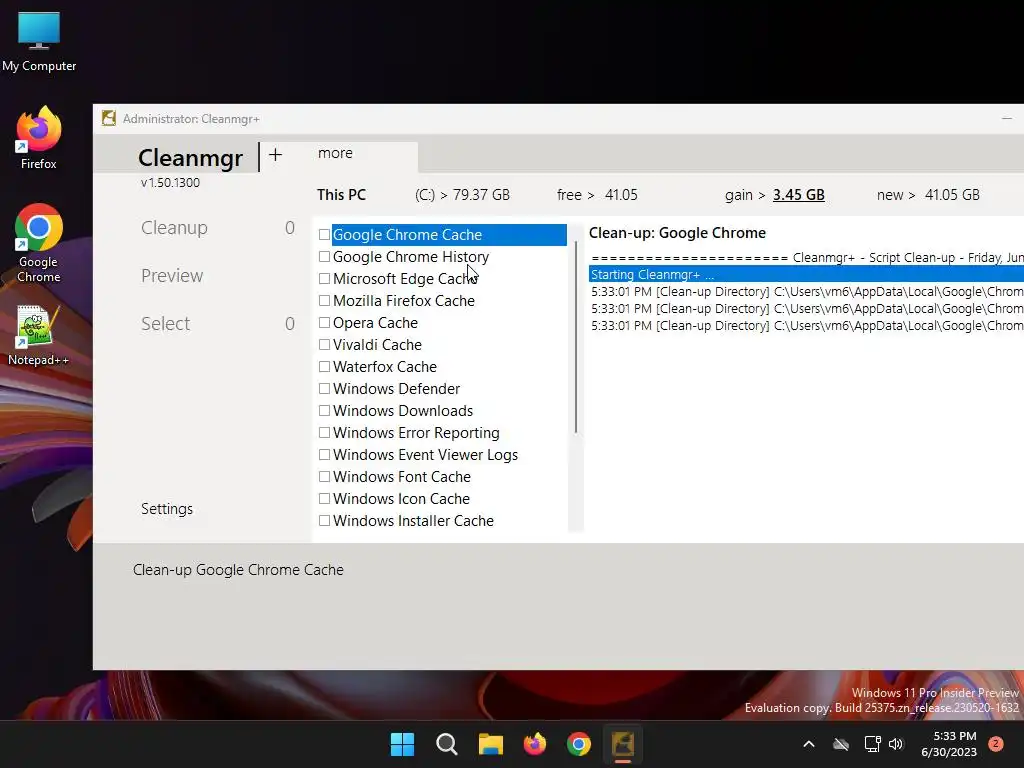Click the Clean-up: Google Chrome heading
This screenshot has width=1024, height=768.
point(677,233)
